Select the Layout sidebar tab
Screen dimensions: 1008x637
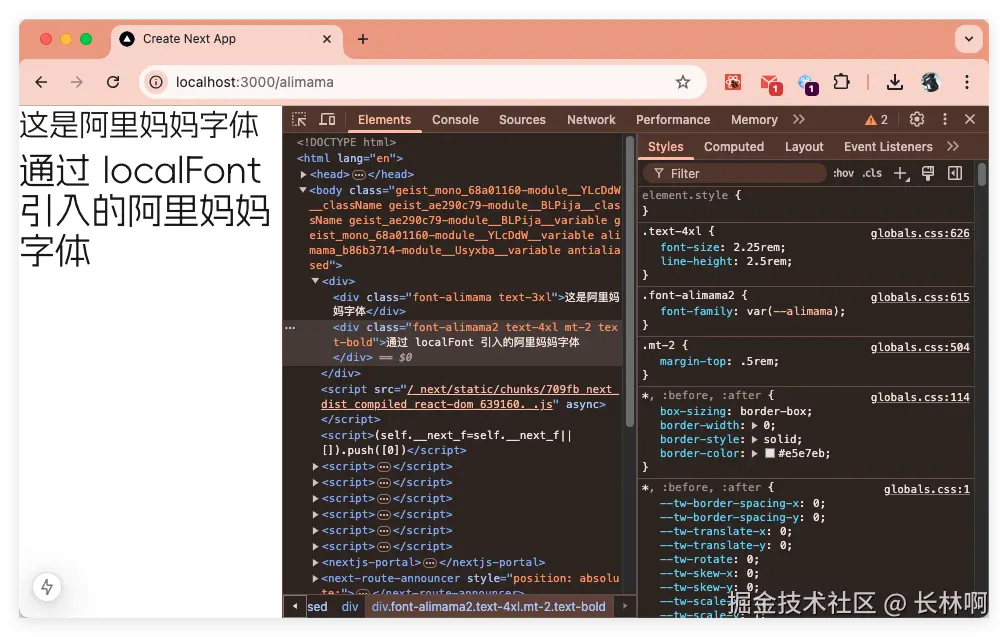(x=804, y=147)
